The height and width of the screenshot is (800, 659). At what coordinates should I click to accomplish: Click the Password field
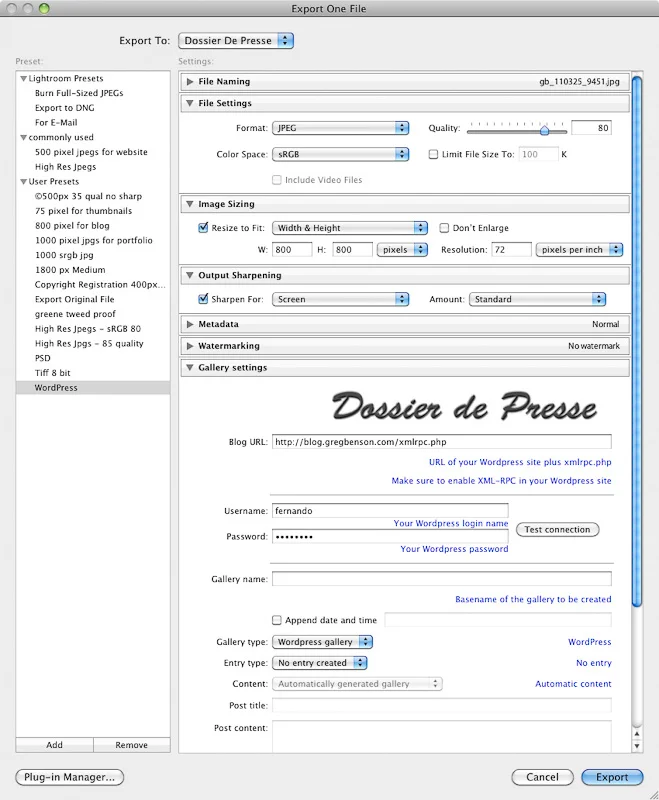[x=390, y=537]
